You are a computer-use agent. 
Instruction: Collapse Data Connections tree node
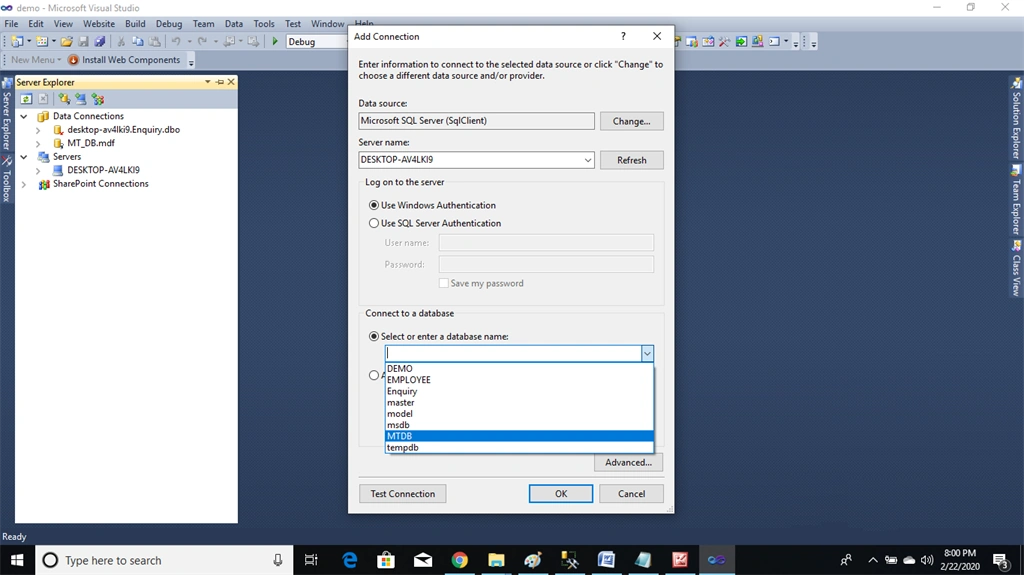(24, 116)
